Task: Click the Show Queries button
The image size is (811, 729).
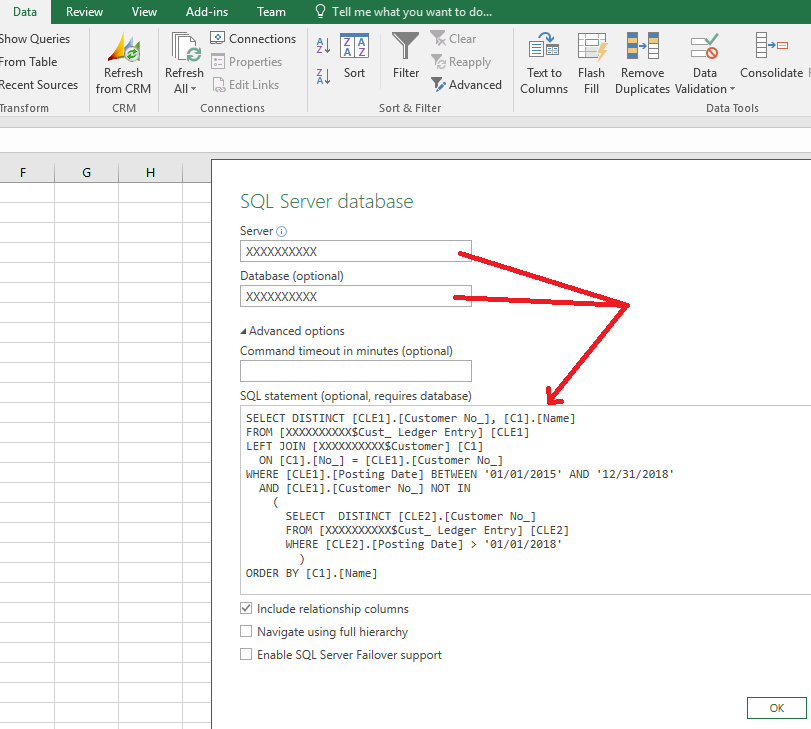Action: coord(34,39)
